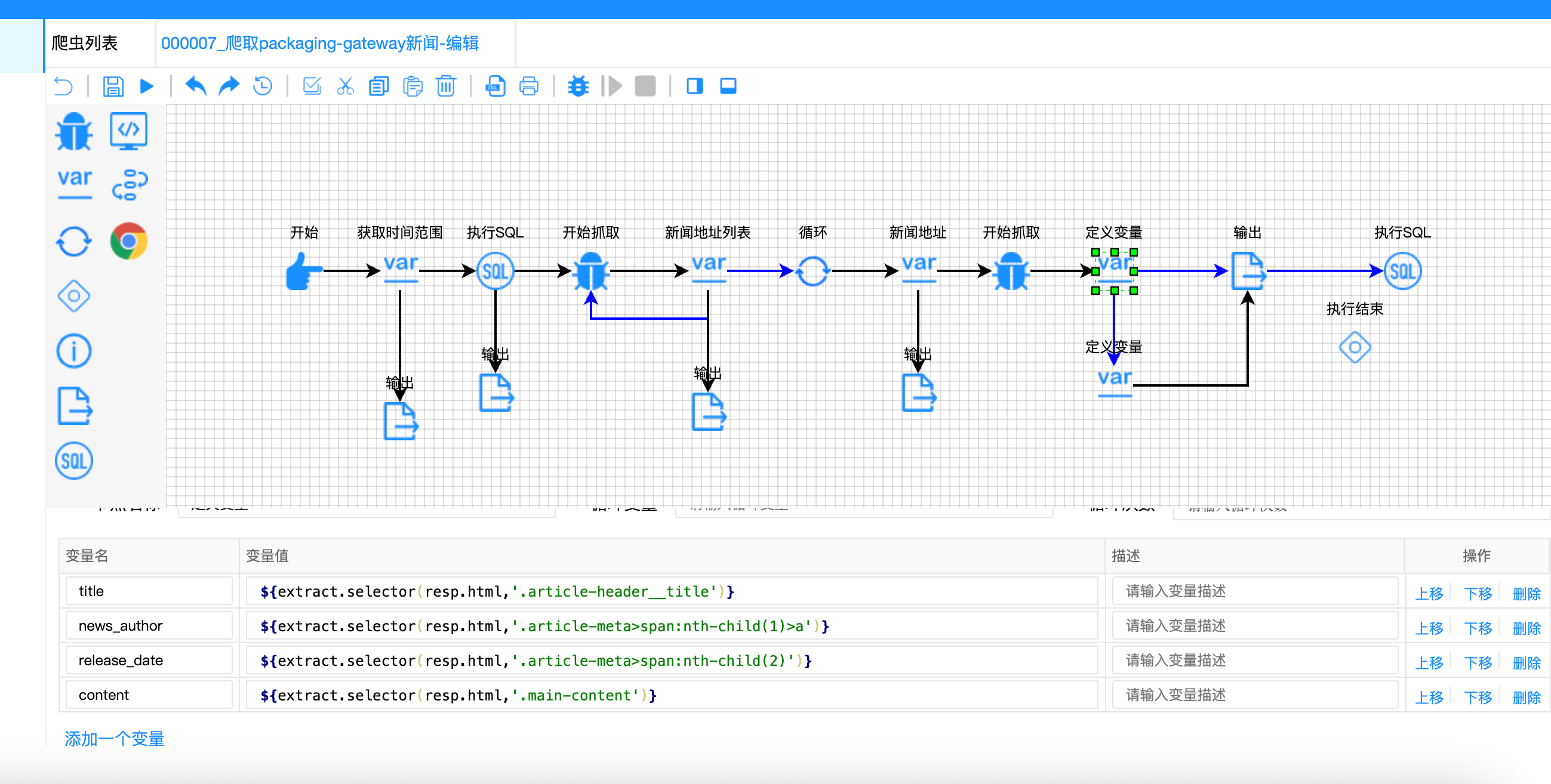Screen dimensions: 1551x784
Task: Switch to the 爬虫列表 tab
Action: coord(85,44)
